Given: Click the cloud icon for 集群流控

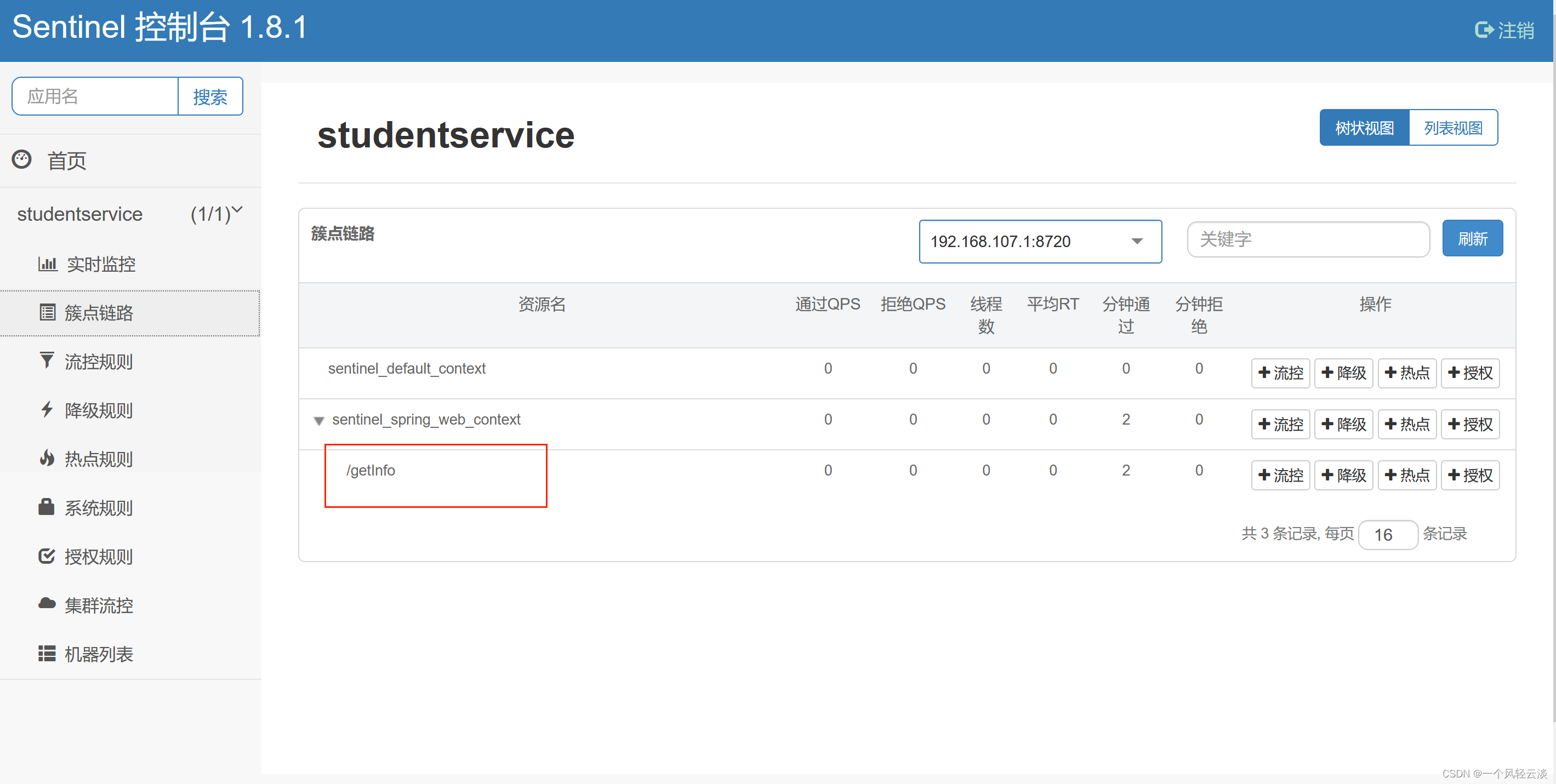Looking at the screenshot, I should 47,603.
